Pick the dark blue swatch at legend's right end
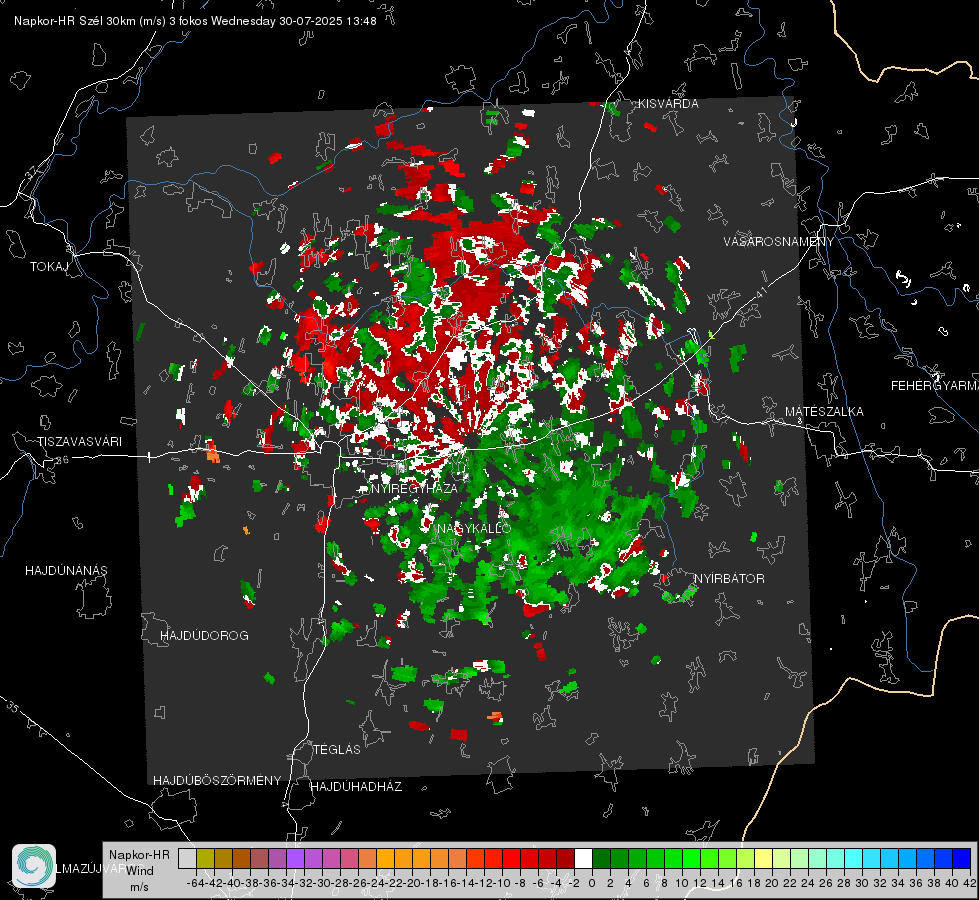 (x=962, y=858)
